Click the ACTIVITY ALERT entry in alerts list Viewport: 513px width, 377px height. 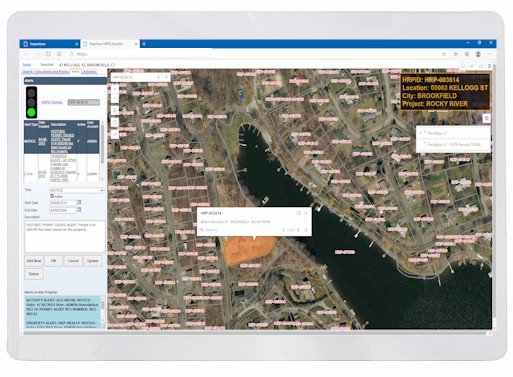coord(62,307)
